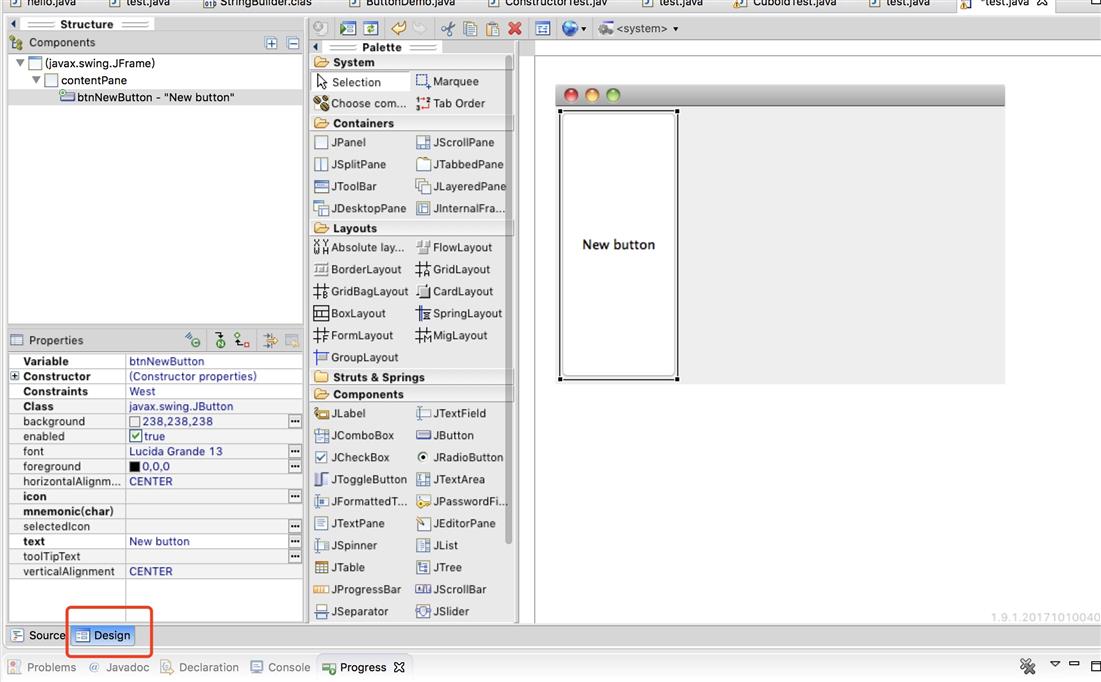
Task: Switch to the Design tab
Action: coord(103,636)
